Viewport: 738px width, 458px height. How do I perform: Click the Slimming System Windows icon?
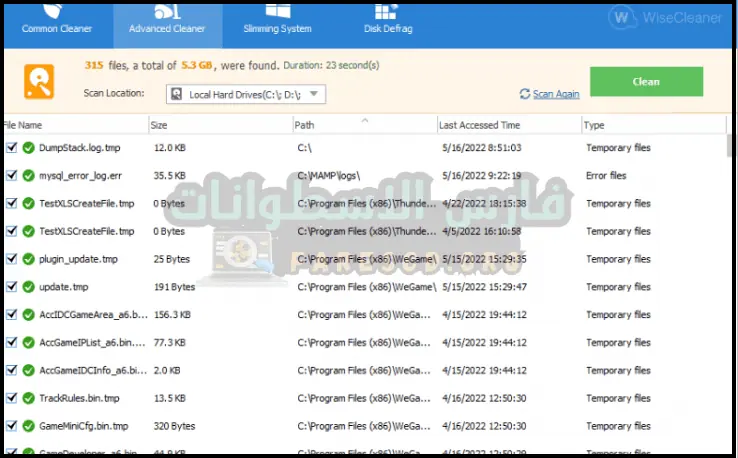coord(278,11)
